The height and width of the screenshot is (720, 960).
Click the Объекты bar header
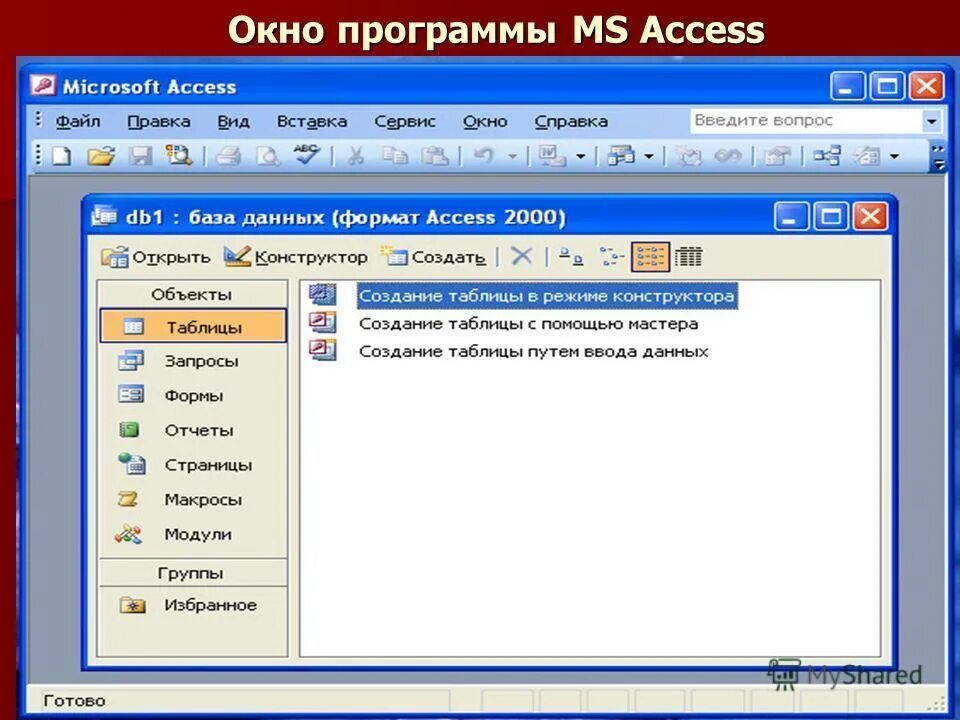[192, 294]
